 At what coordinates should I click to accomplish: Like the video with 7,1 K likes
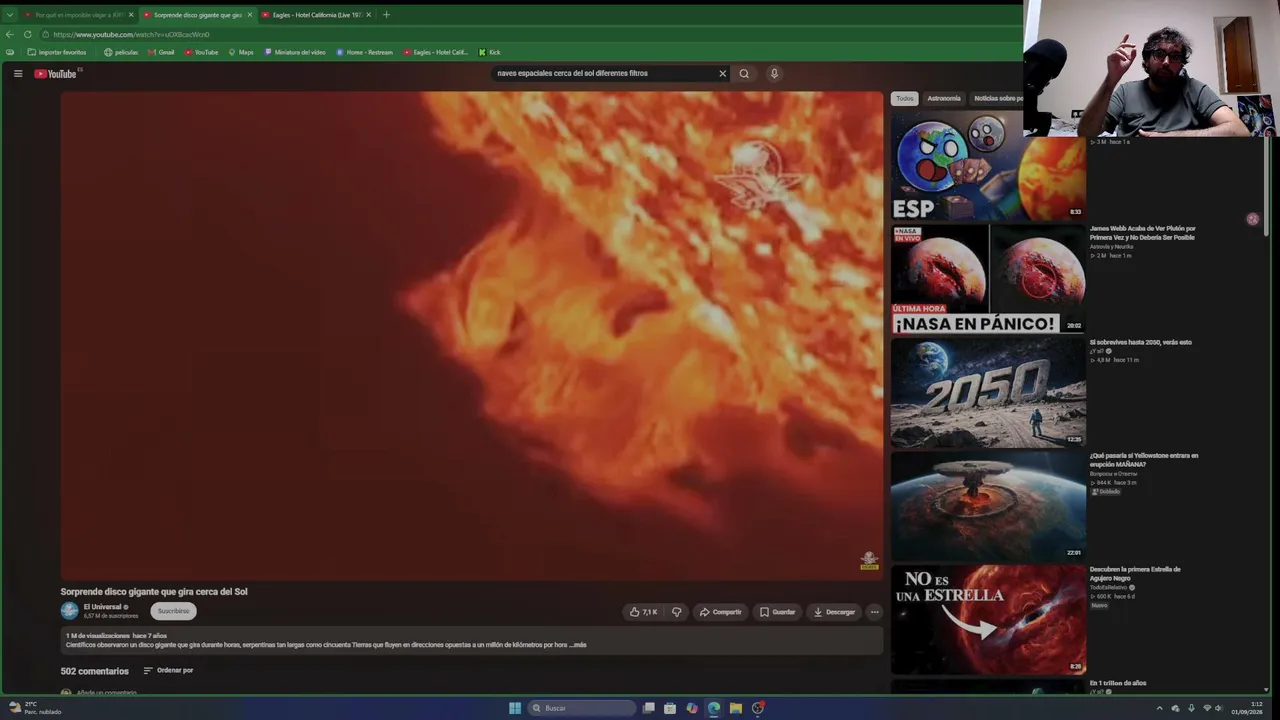(x=644, y=612)
